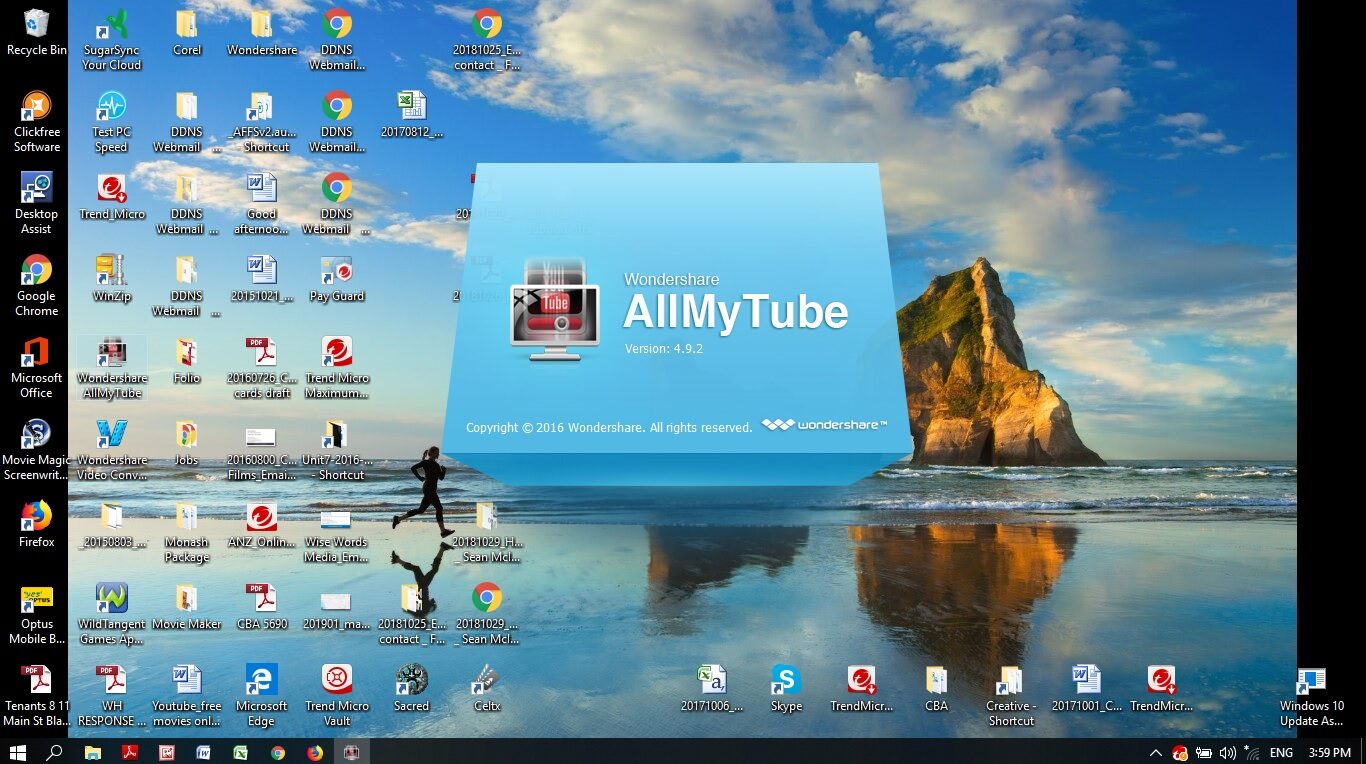
Task: Open the Windows Start menu
Action: [x=17, y=752]
